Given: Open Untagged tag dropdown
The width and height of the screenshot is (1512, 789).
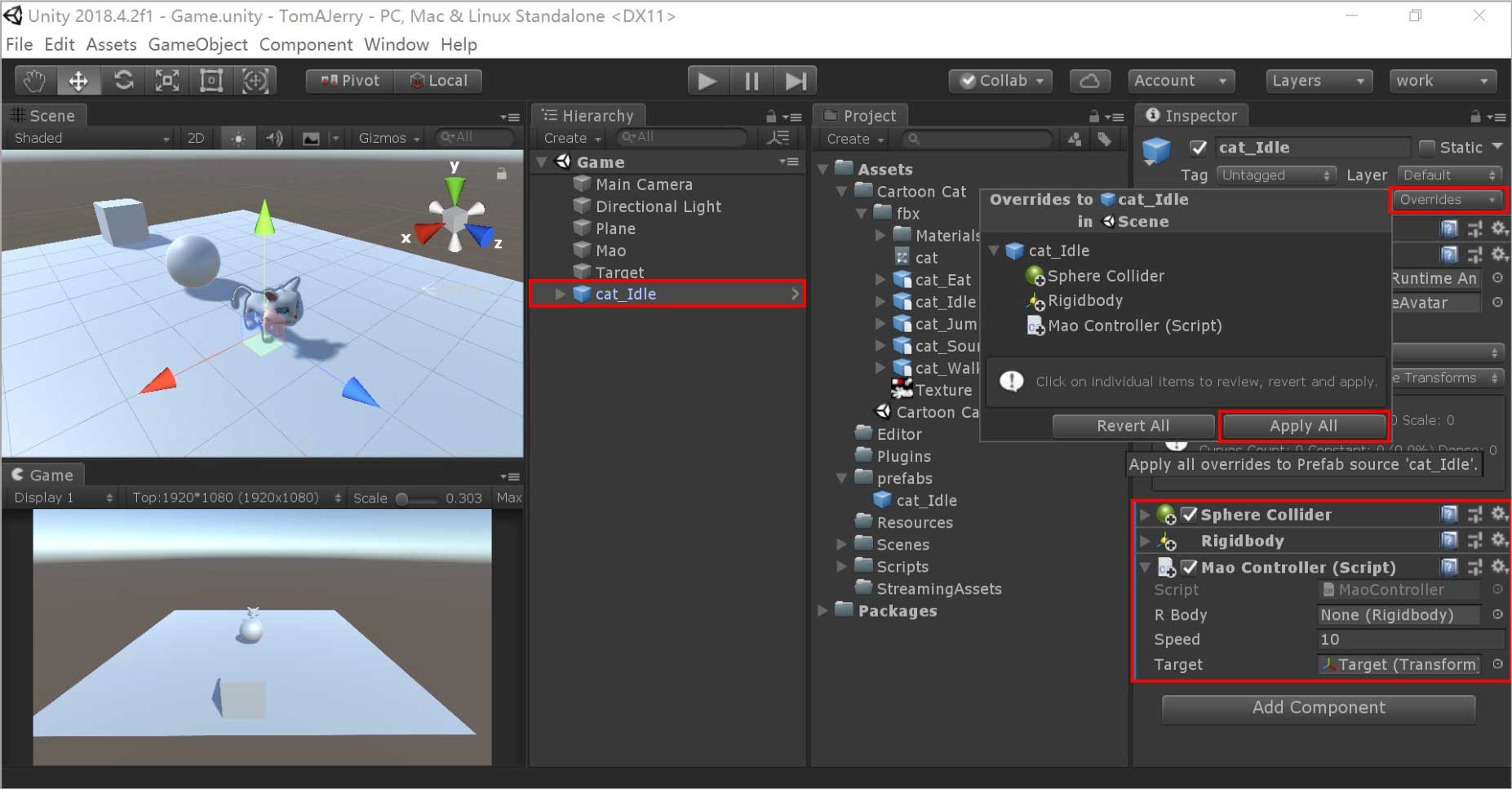Looking at the screenshot, I should click(1275, 175).
